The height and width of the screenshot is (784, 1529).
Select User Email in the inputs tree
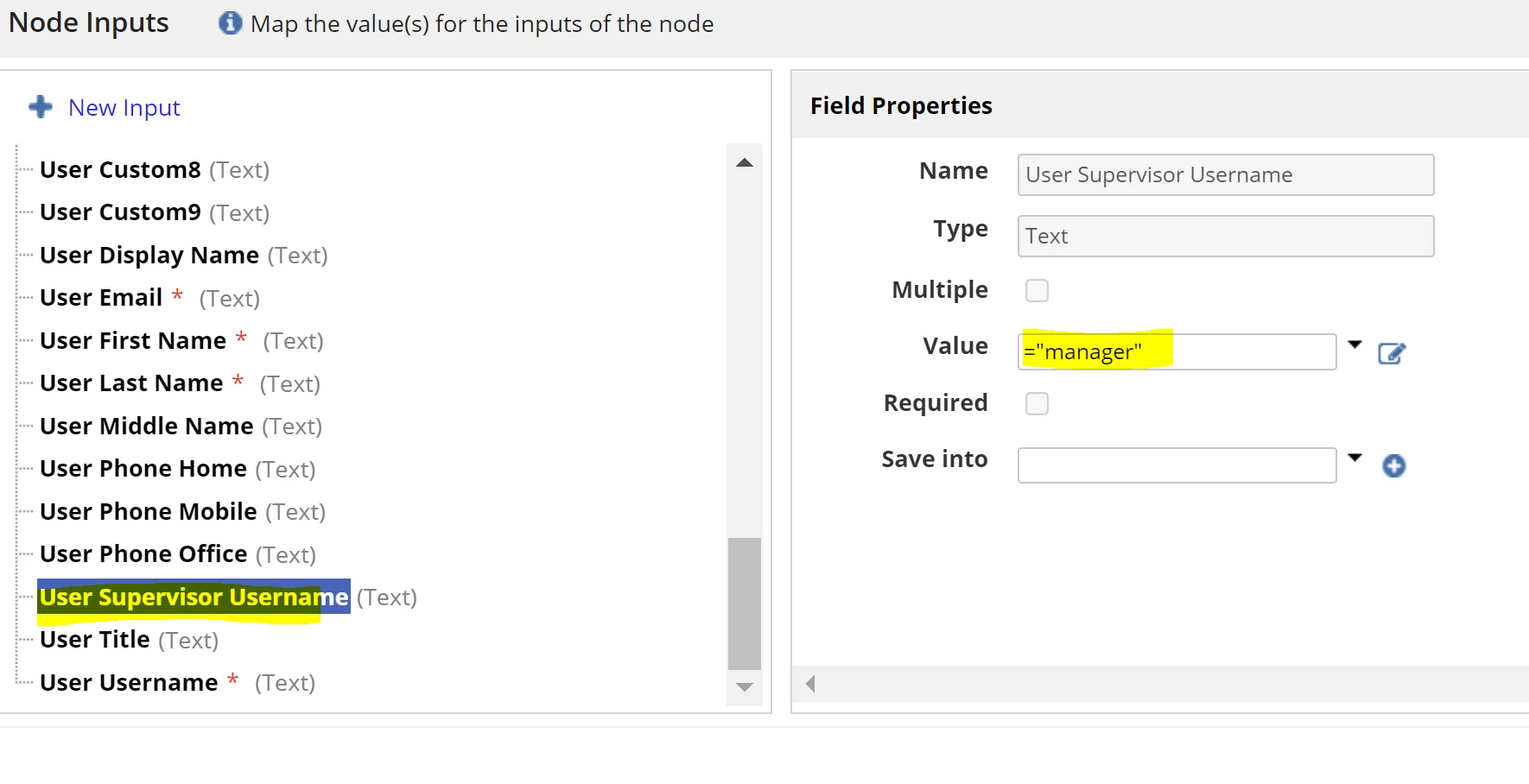(149, 298)
